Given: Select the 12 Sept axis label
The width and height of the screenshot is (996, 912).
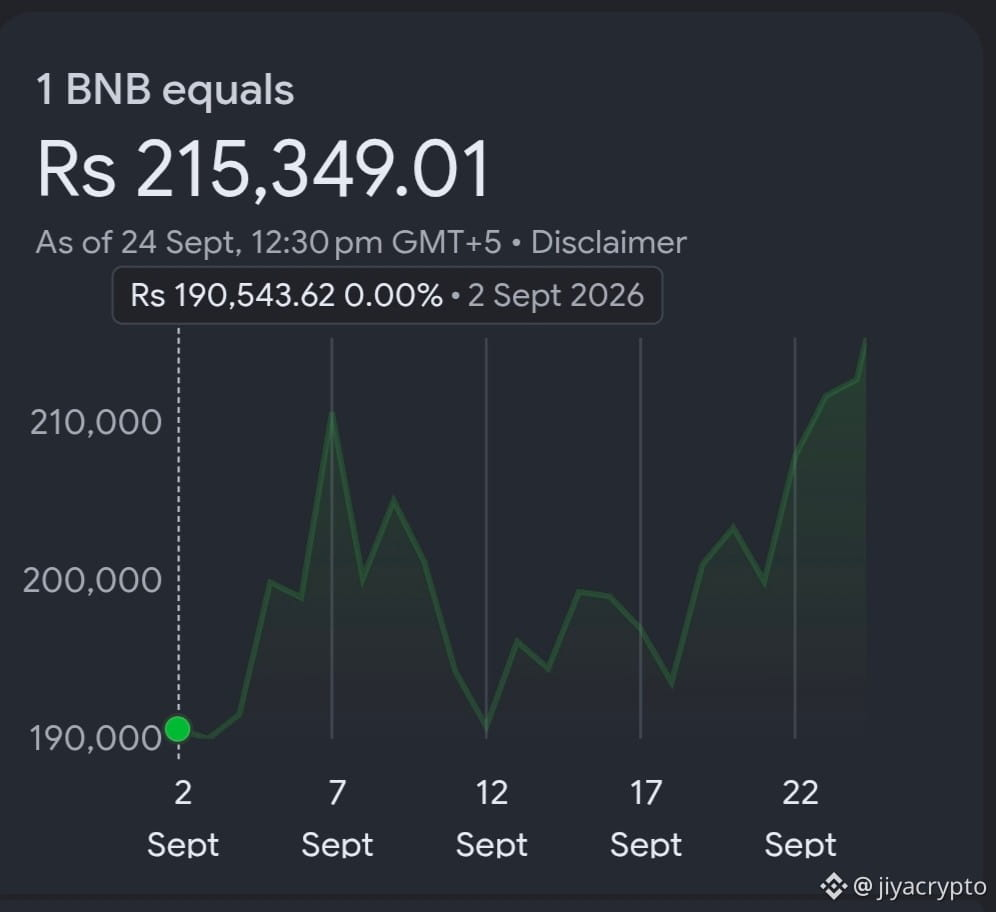Looking at the screenshot, I should 492,819.
